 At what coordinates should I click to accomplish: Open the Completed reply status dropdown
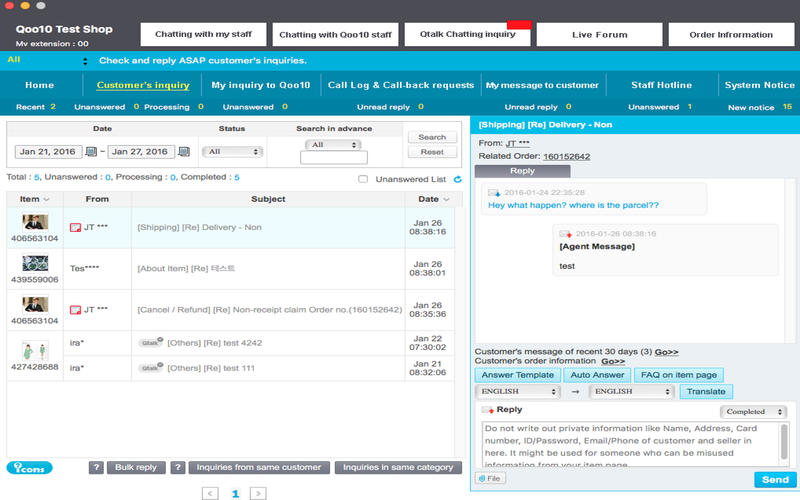tap(754, 412)
